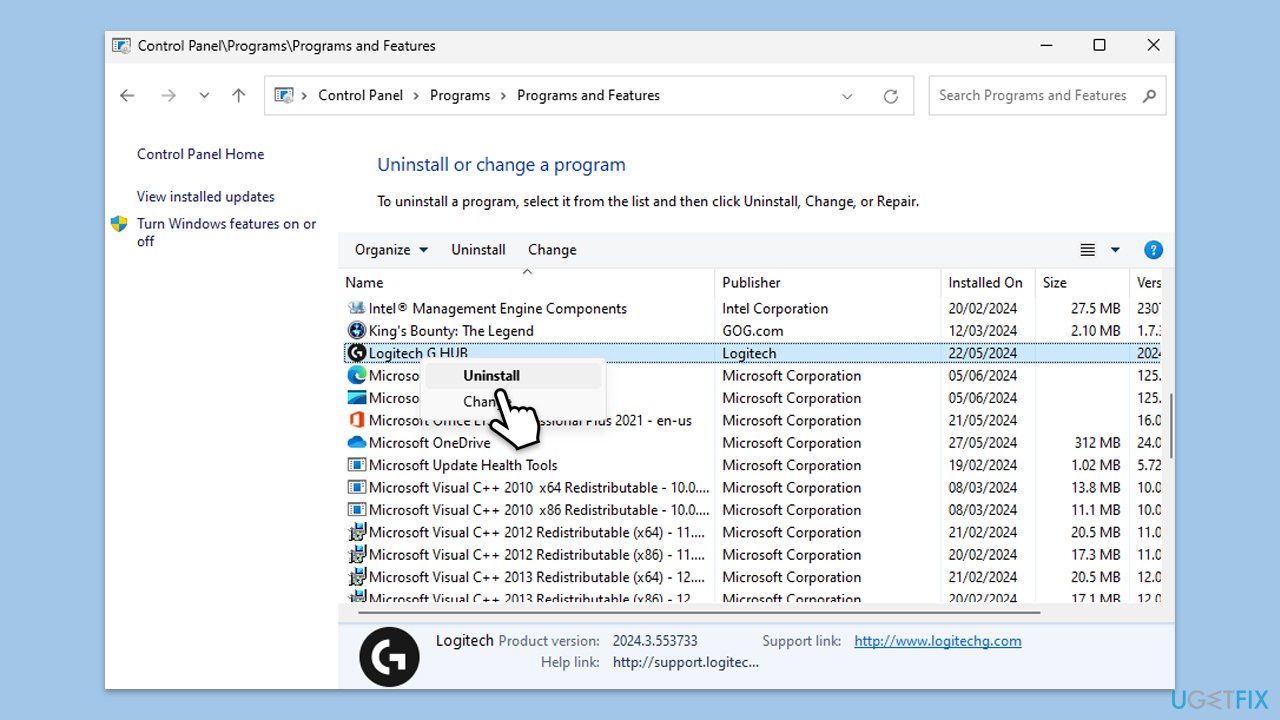
Task: Click Uninstall in the toolbar
Action: point(478,250)
